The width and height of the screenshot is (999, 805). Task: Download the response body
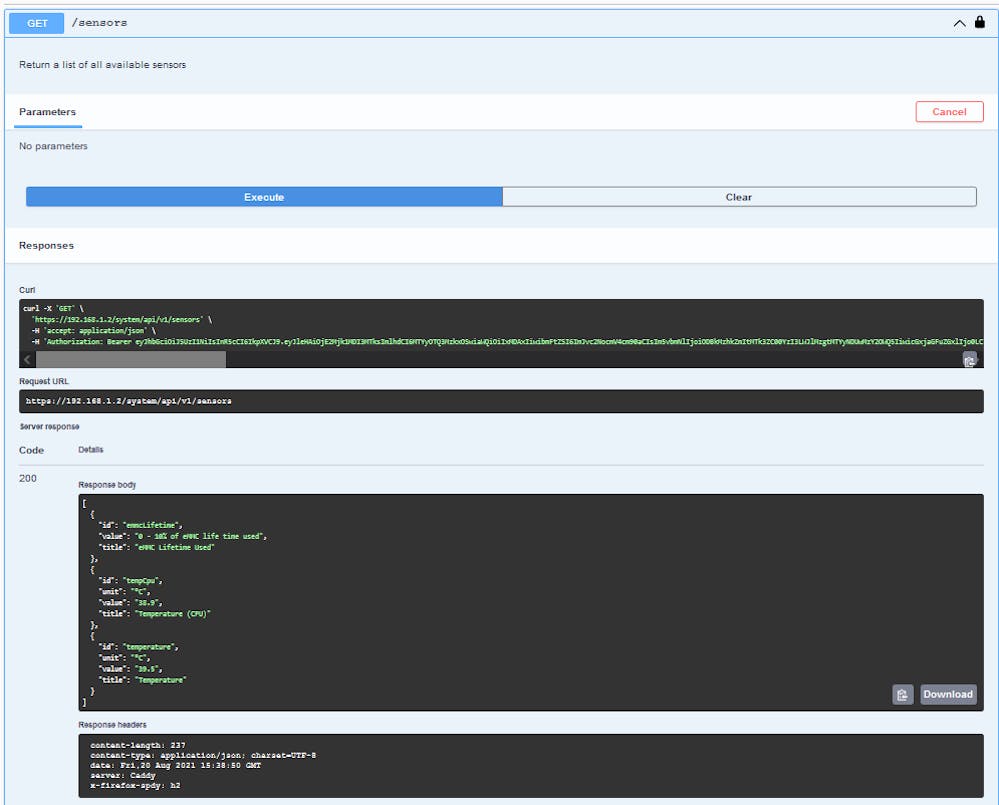coord(946,694)
